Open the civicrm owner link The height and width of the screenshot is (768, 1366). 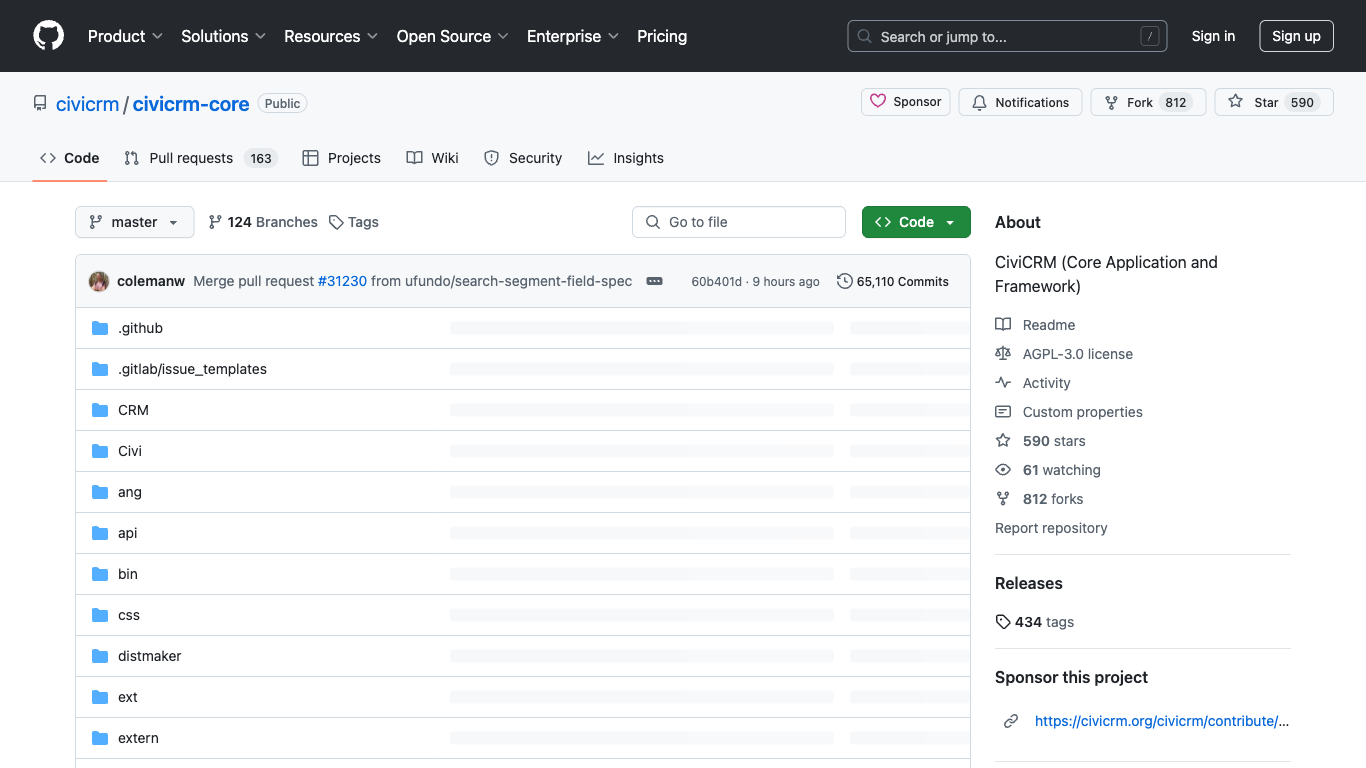pos(87,104)
